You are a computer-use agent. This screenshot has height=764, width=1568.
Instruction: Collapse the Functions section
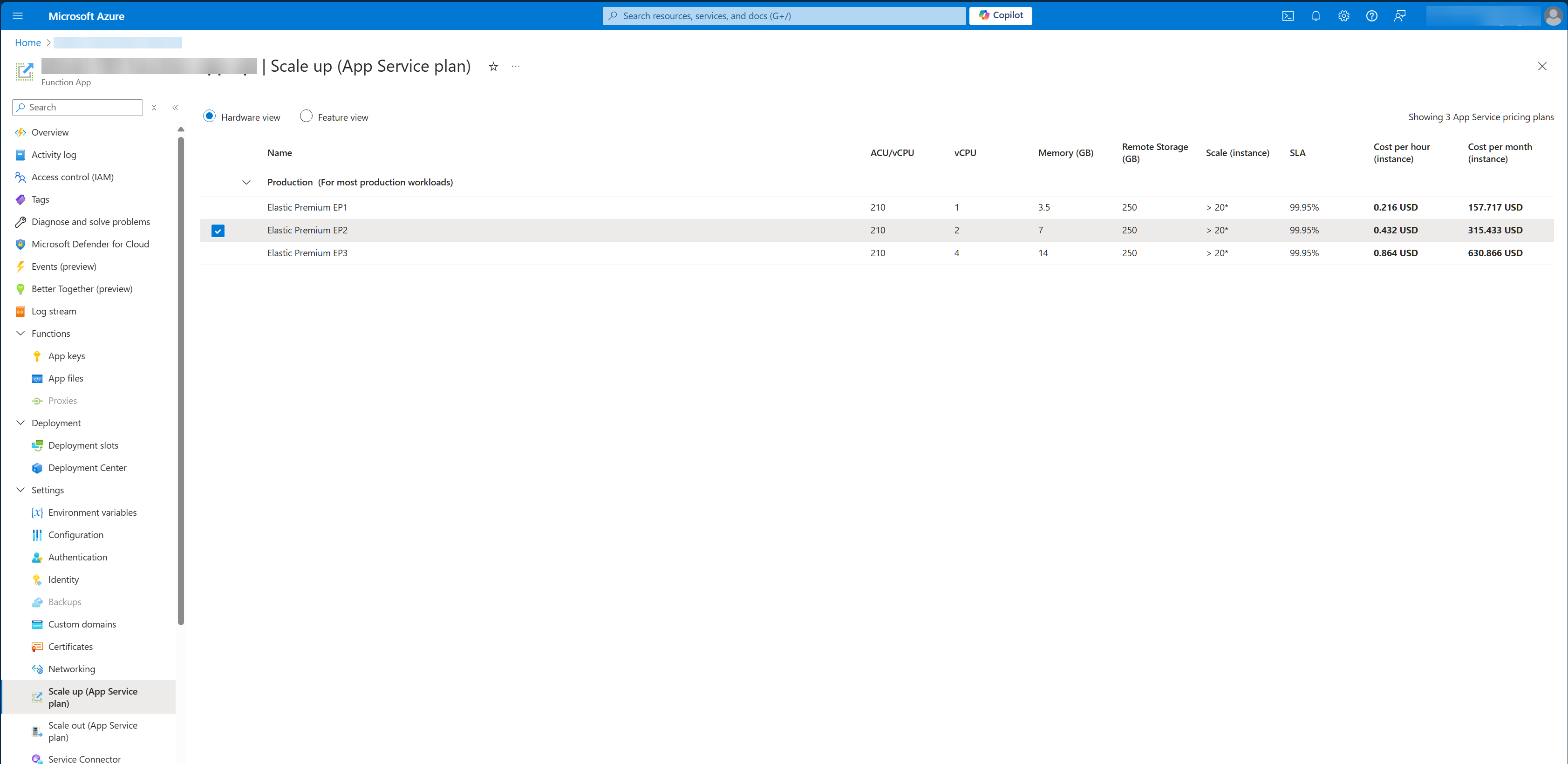coord(20,333)
